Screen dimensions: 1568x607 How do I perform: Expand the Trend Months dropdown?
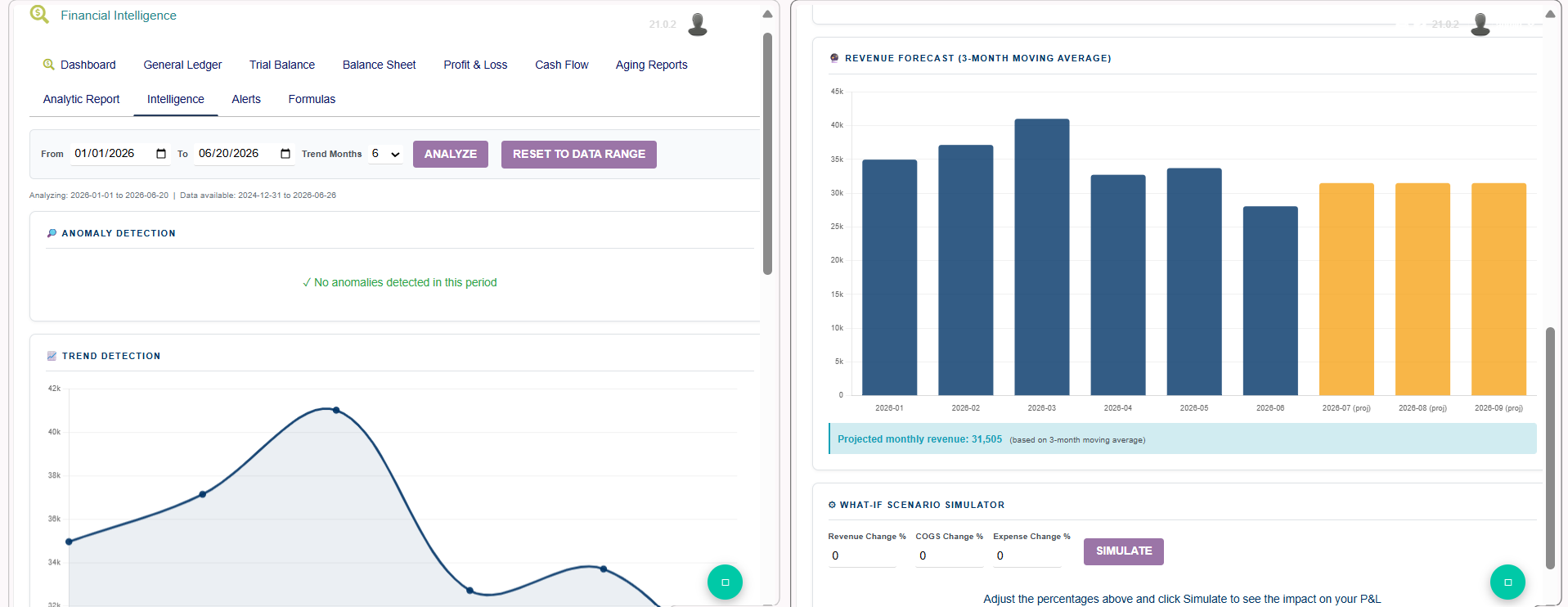click(385, 154)
